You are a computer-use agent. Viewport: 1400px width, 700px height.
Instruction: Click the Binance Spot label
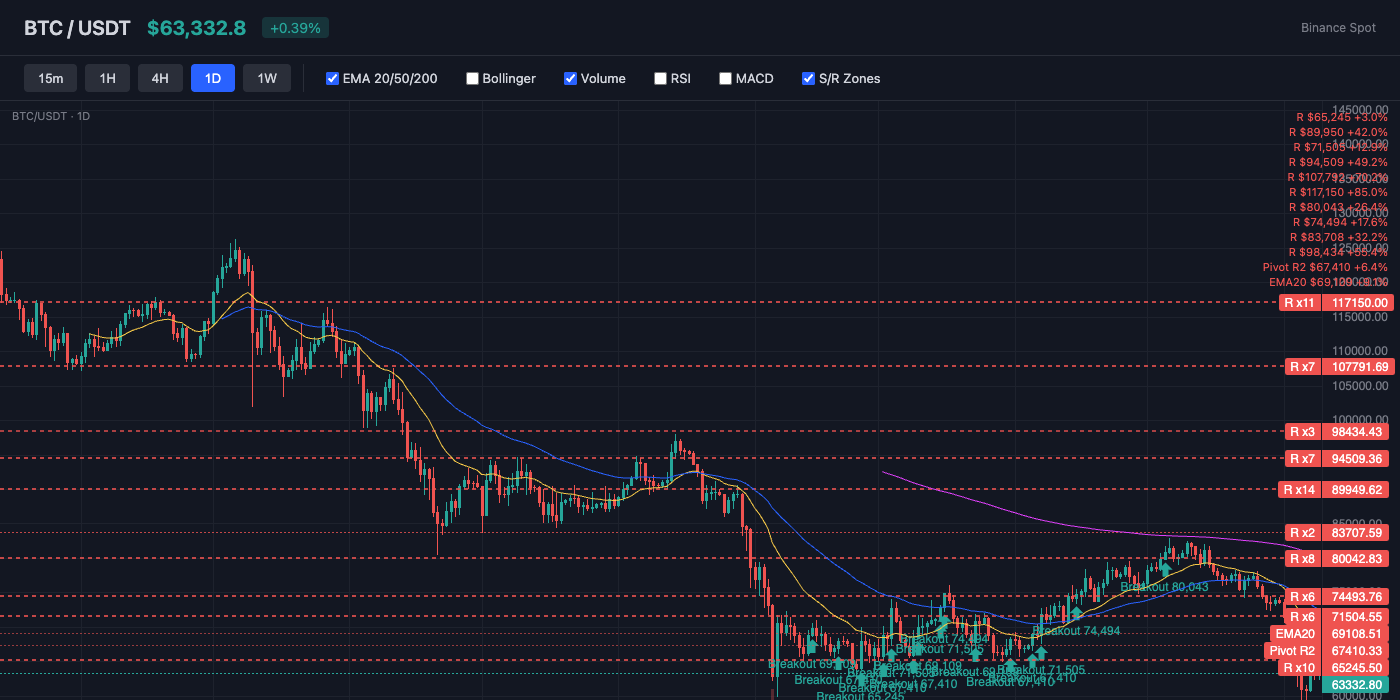pos(1338,28)
